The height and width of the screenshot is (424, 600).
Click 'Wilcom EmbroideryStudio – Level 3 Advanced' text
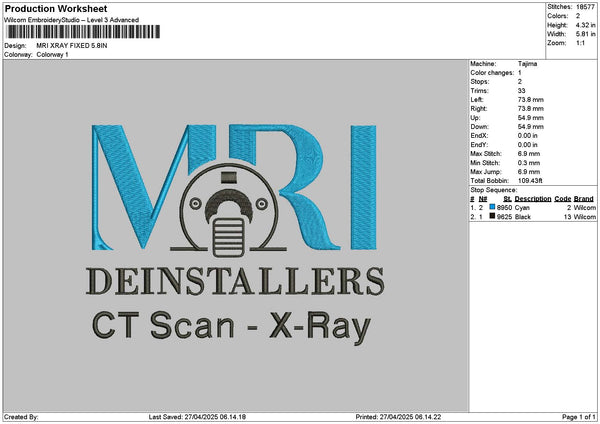(x=72, y=20)
